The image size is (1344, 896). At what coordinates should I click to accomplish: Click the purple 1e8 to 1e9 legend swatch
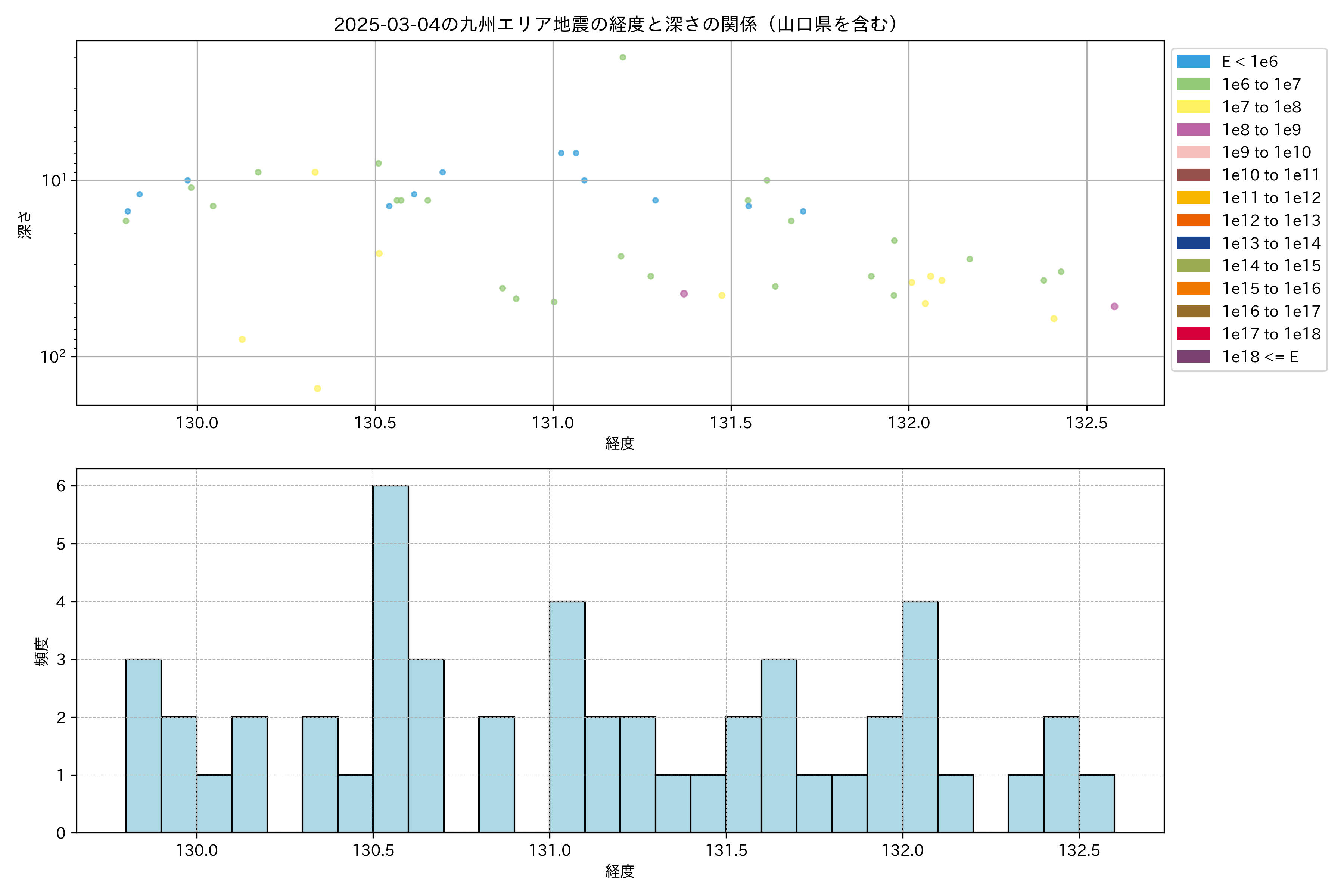click(1193, 130)
